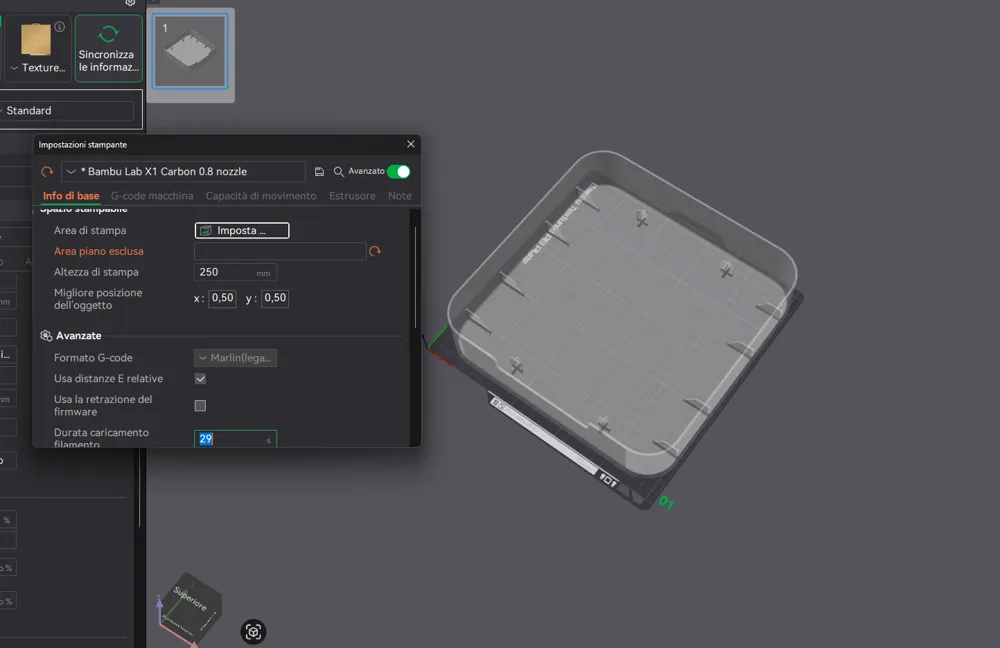Viewport: 1000px width, 648px height.
Task: Open the Standard preset dropdown
Action: click(x=66, y=110)
